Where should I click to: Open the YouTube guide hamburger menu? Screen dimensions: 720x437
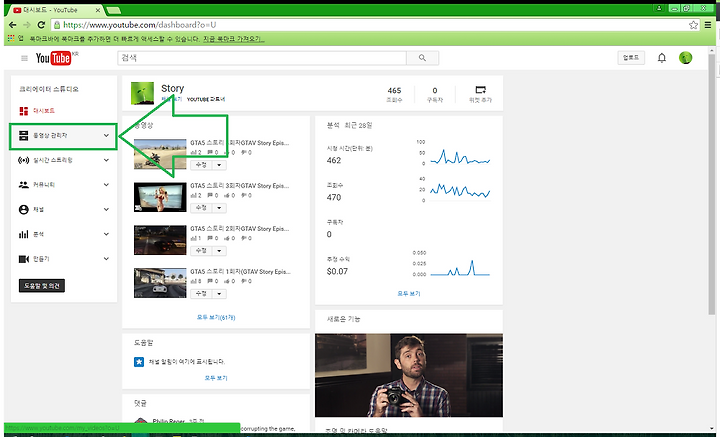click(x=24, y=58)
